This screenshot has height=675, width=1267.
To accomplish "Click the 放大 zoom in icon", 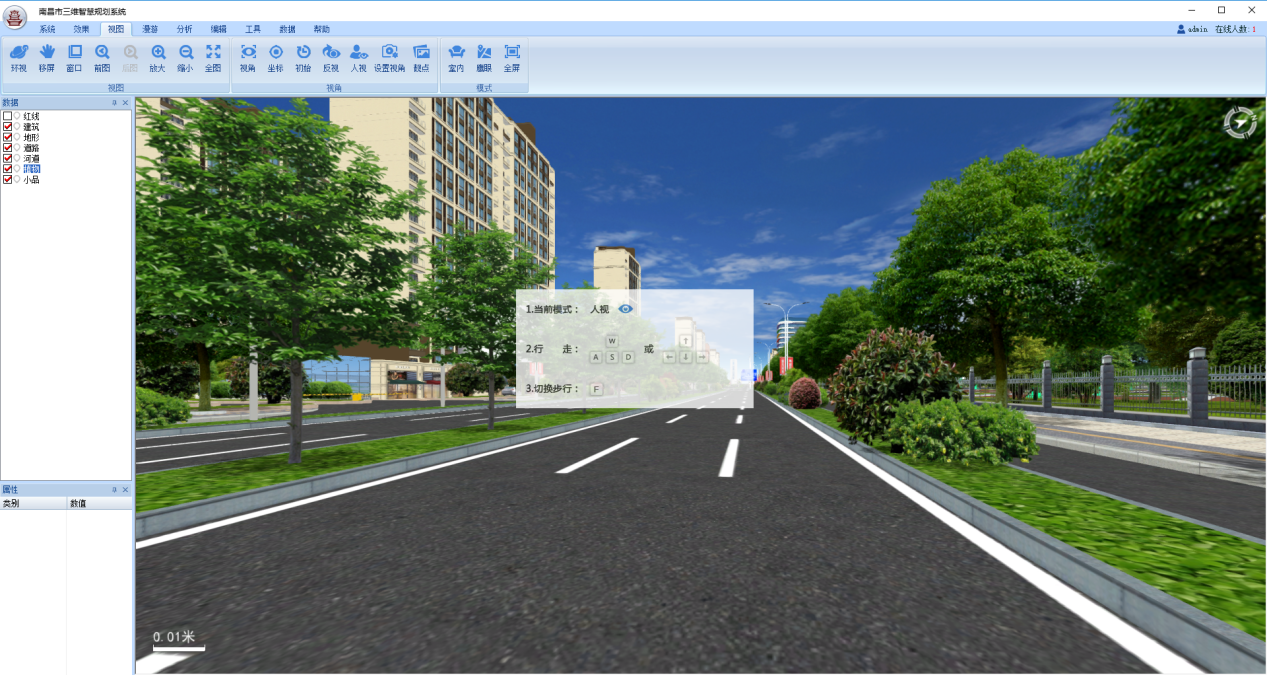I will pyautogui.click(x=157, y=57).
